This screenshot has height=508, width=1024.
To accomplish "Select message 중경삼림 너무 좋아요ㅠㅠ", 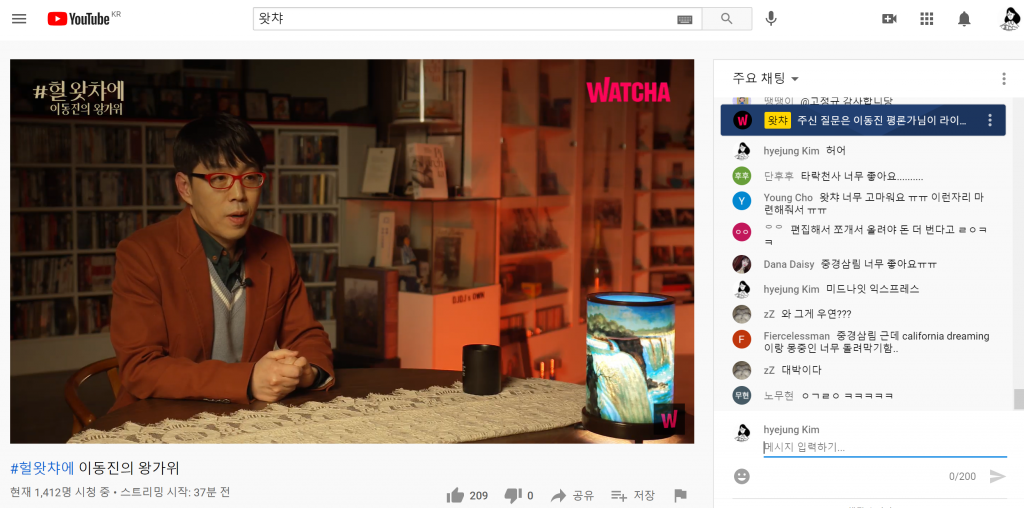I will pyautogui.click(x=879, y=264).
